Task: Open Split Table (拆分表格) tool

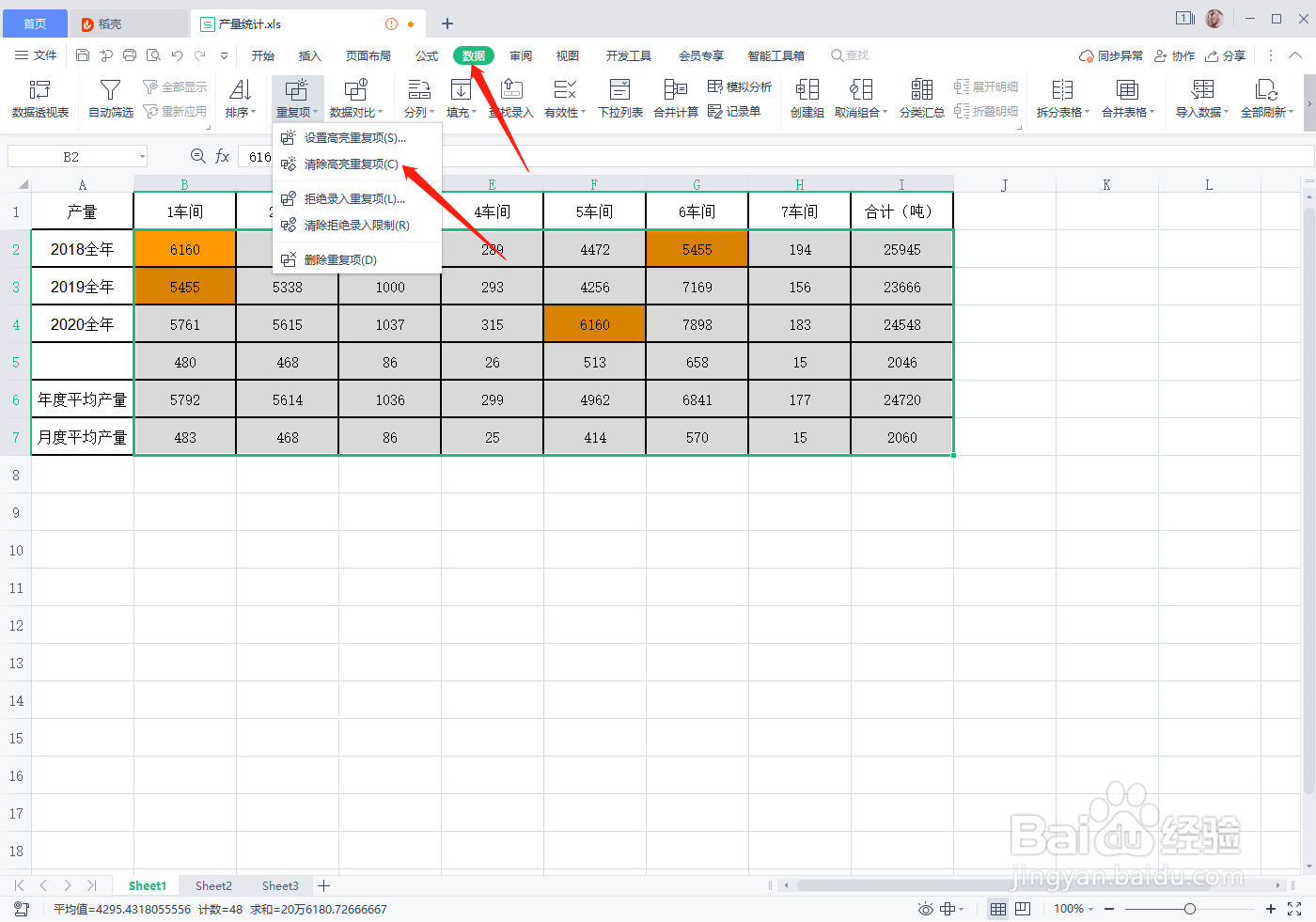Action: coord(1062,98)
